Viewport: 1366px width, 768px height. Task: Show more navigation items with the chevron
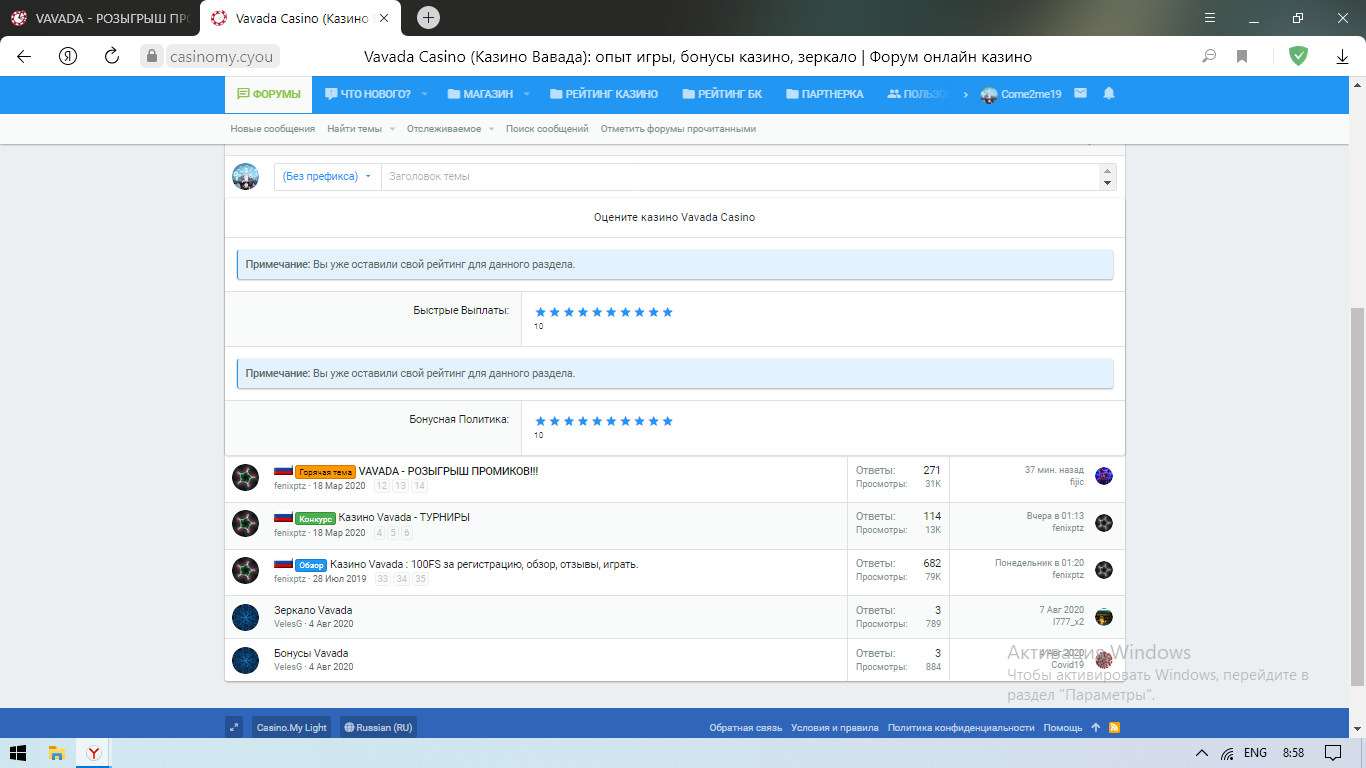tap(966, 94)
